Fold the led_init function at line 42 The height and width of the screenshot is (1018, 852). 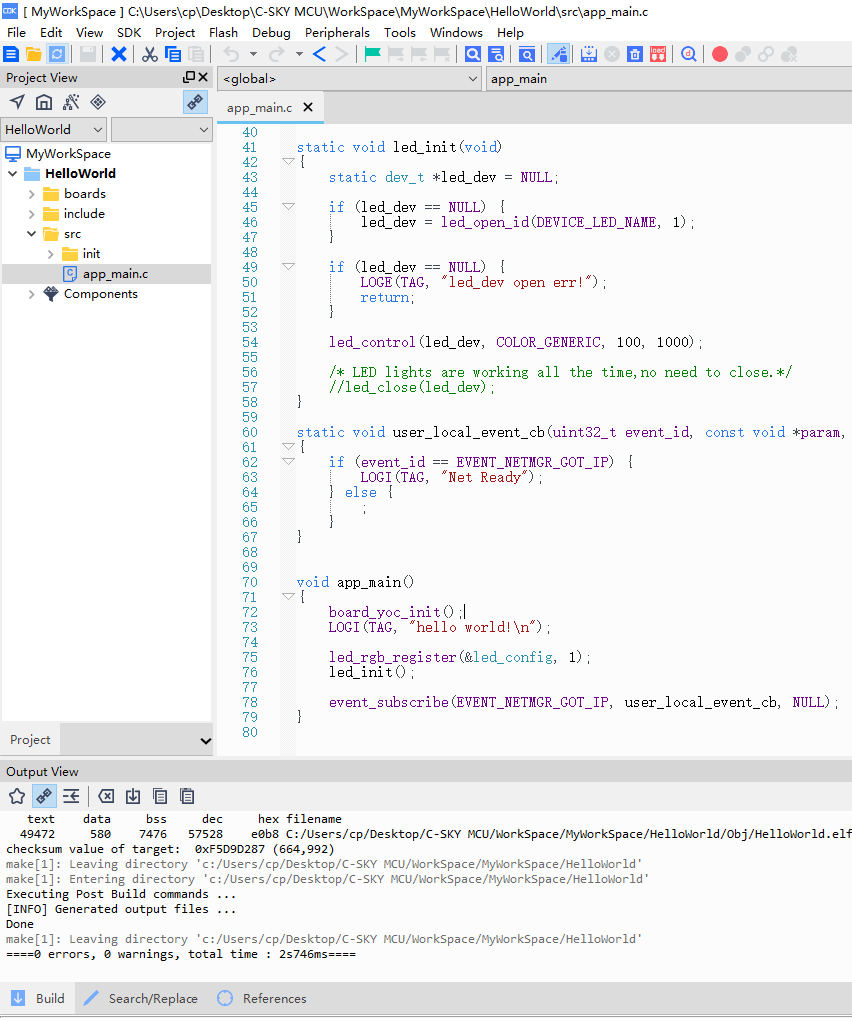coord(289,161)
